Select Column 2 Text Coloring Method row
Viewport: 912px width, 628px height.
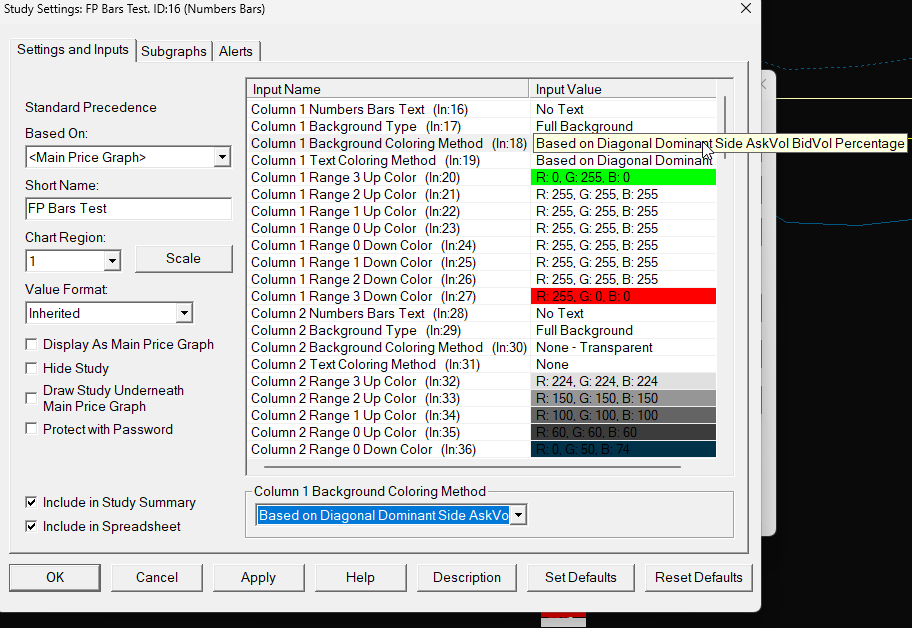click(483, 365)
